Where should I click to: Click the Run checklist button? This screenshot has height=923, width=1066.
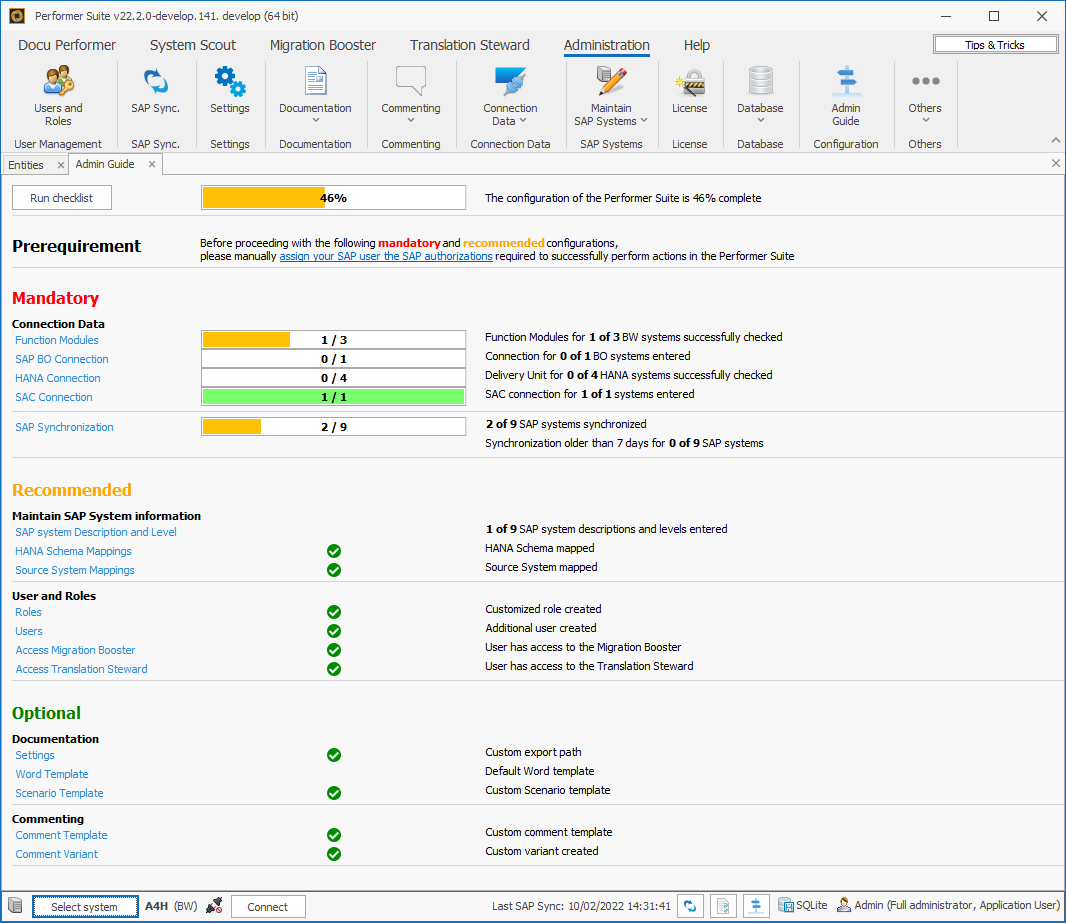pyautogui.click(x=61, y=197)
